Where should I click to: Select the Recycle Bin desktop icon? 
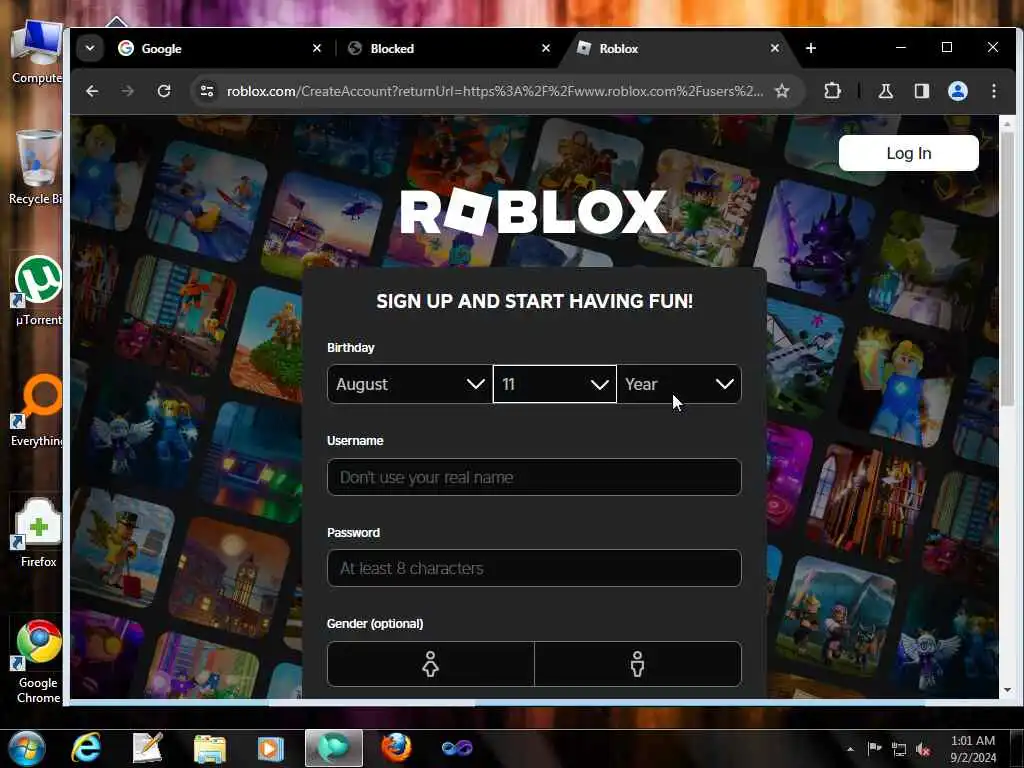point(37,167)
